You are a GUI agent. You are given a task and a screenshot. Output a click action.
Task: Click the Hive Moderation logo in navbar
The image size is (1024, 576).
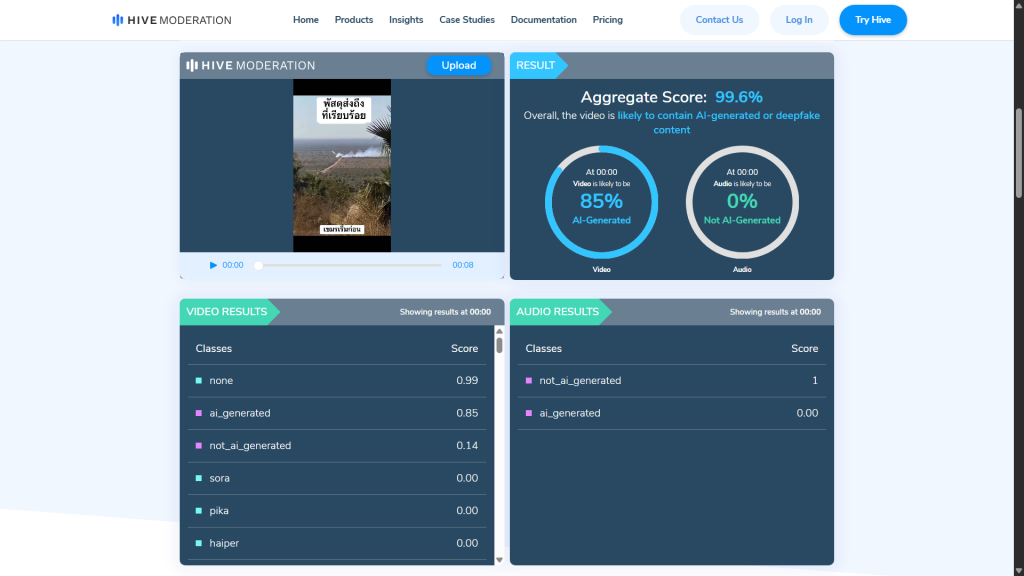(x=172, y=20)
